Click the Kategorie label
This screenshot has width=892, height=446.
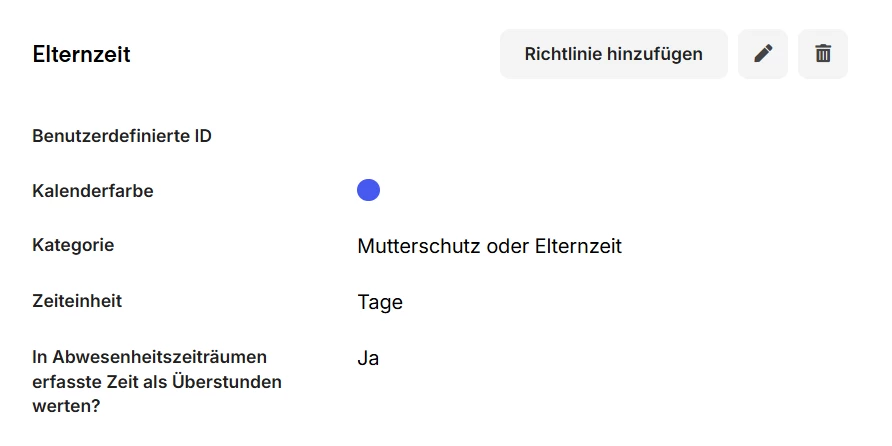tap(73, 245)
